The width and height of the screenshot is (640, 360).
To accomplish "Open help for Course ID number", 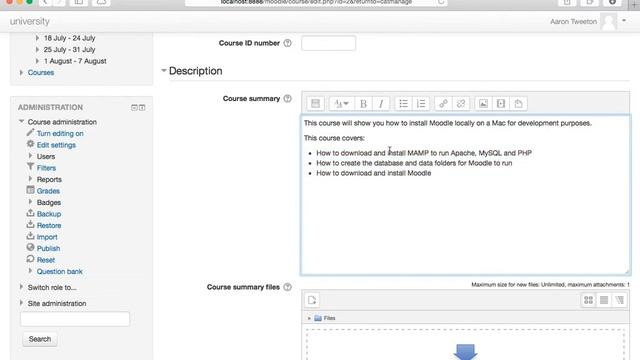I will pyautogui.click(x=287, y=43).
